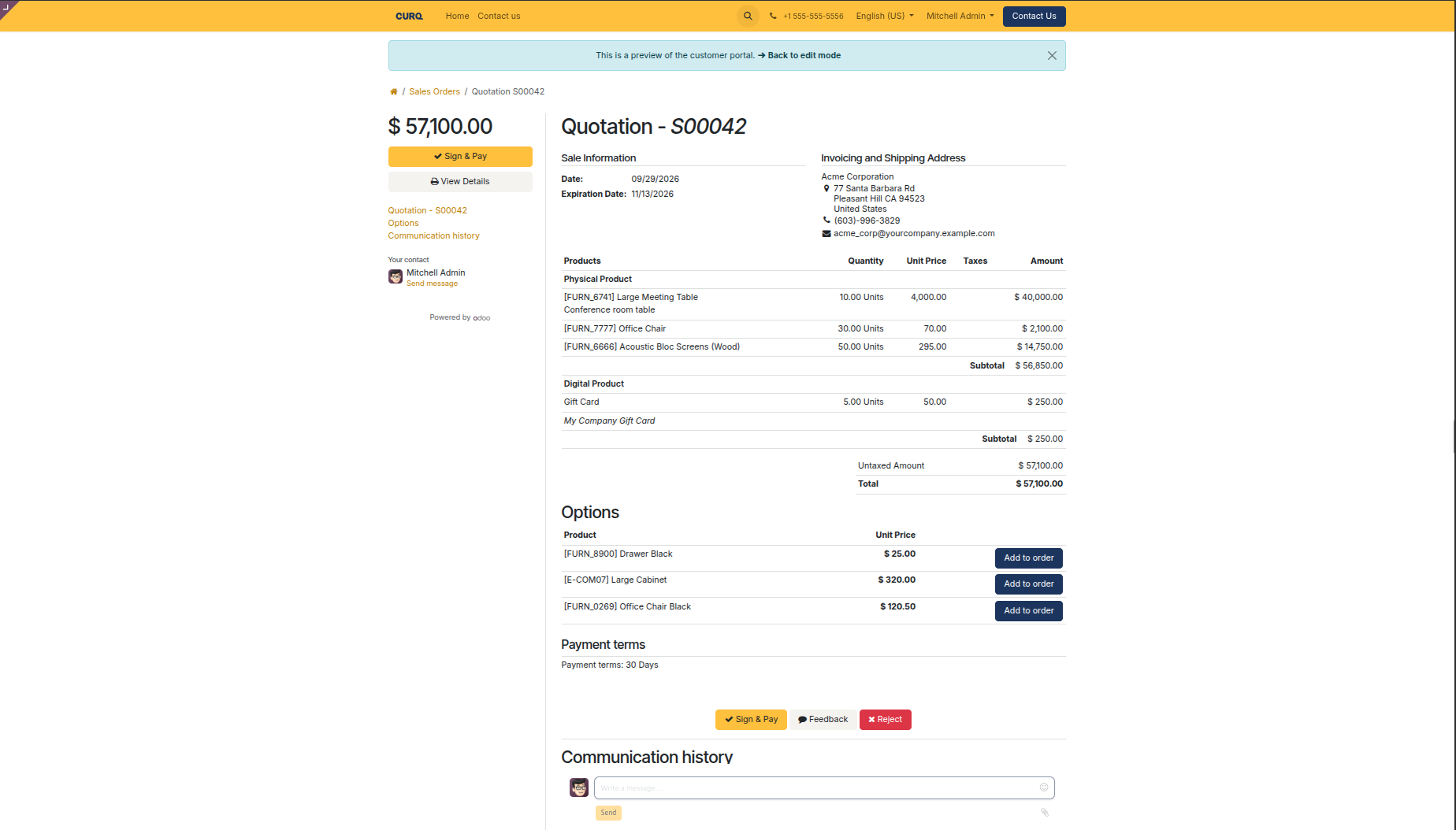Click Mitchell Admin avatar under Your contact
Screen dimensions: 1456x830
pos(396,276)
